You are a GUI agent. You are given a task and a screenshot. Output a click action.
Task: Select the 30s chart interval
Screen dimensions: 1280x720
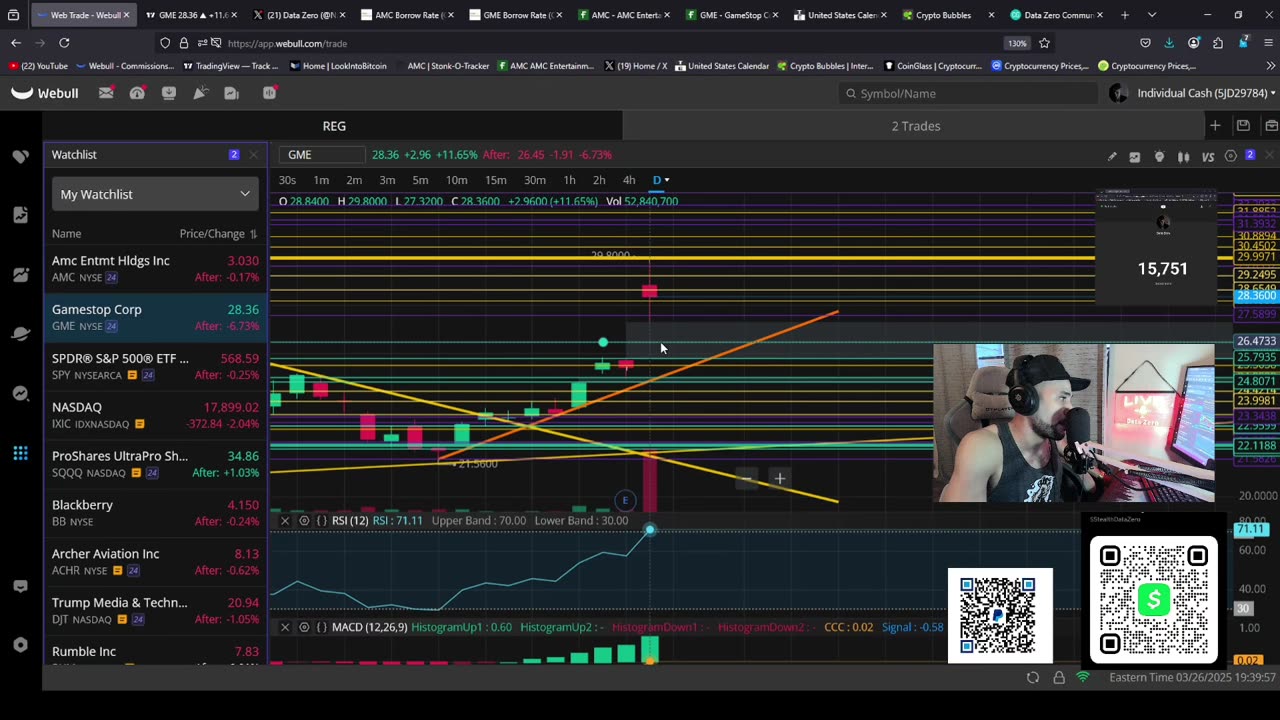pyautogui.click(x=287, y=180)
